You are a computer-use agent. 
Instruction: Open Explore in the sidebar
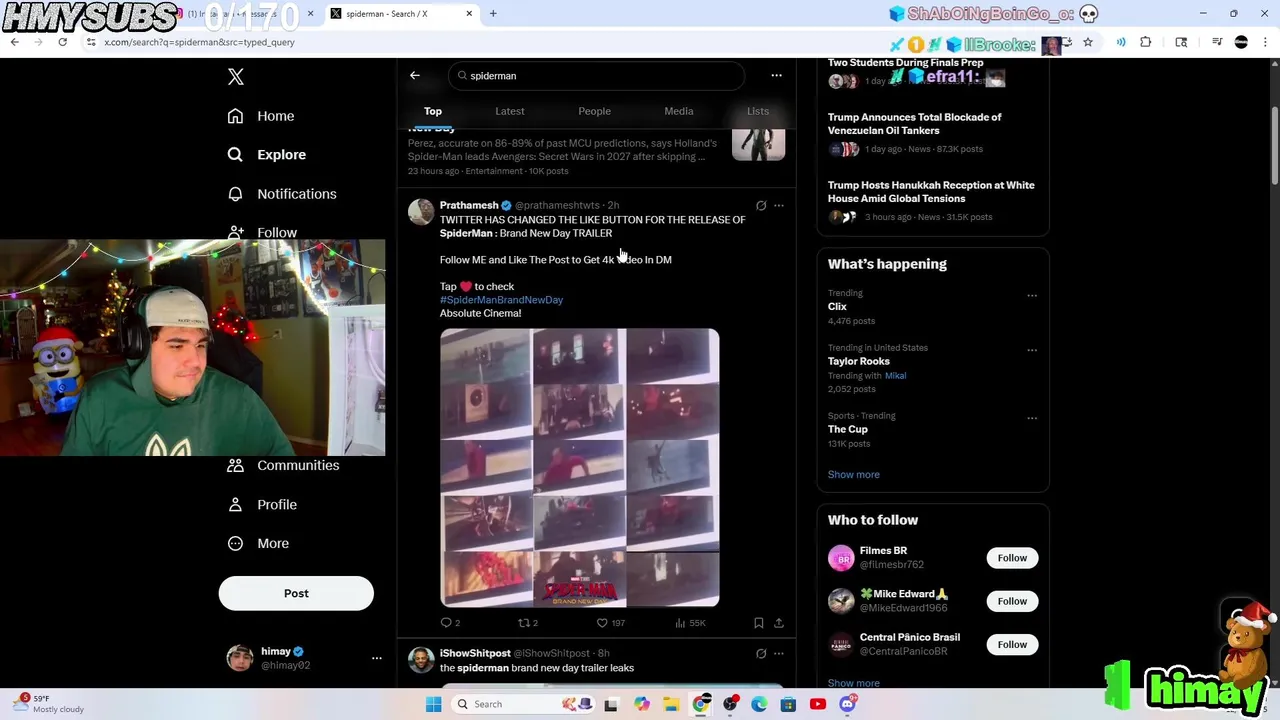(x=267, y=155)
